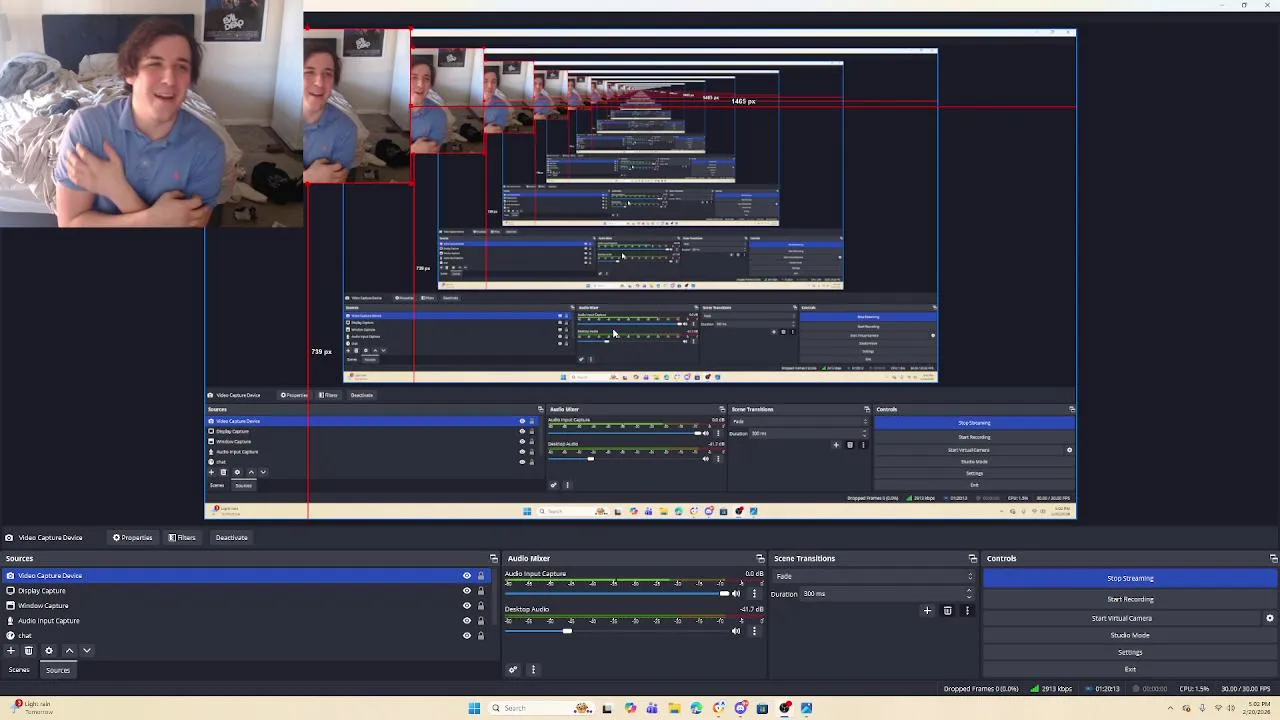Toggle visibility of the chat source
The image size is (1280, 720).
coord(466,636)
